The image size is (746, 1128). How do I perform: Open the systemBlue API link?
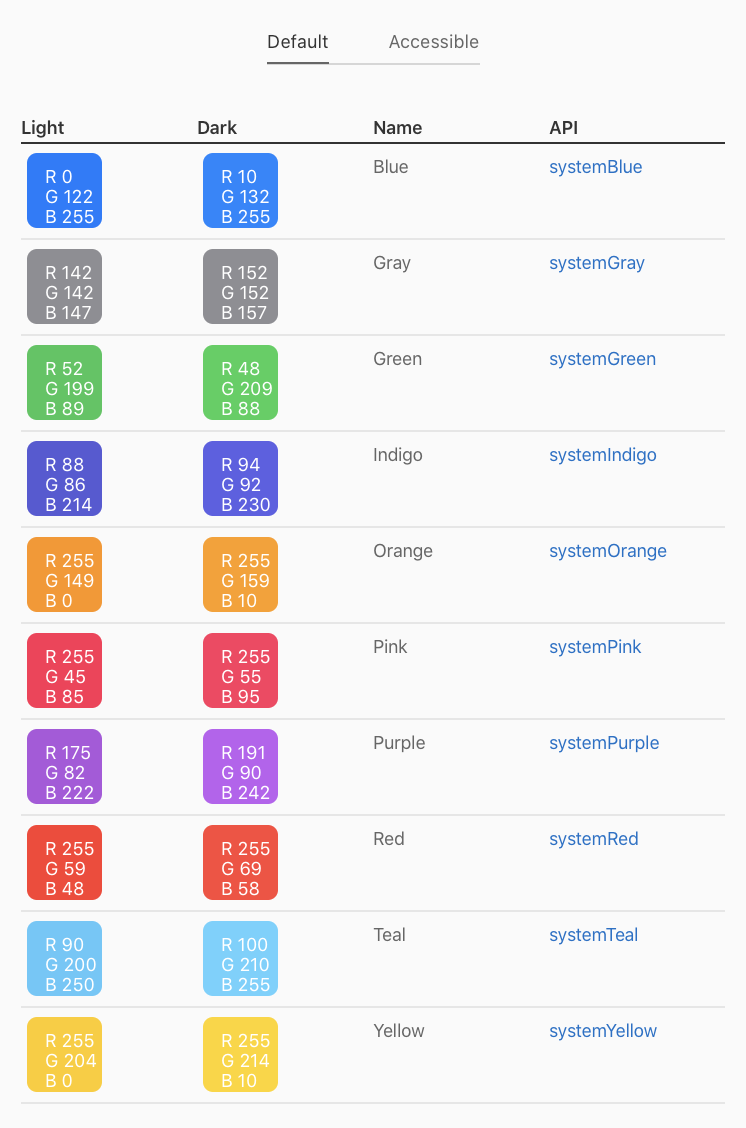(x=595, y=167)
